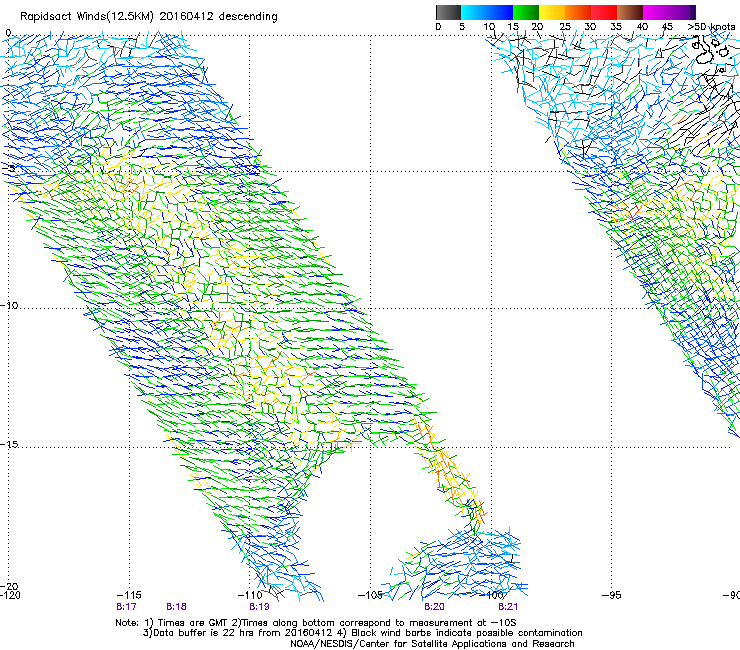This screenshot has width=740, height=650.
Task: Click the "NOAA/NESDIS/Center for Satellite Applications and Research" credit
Action: click(432, 644)
